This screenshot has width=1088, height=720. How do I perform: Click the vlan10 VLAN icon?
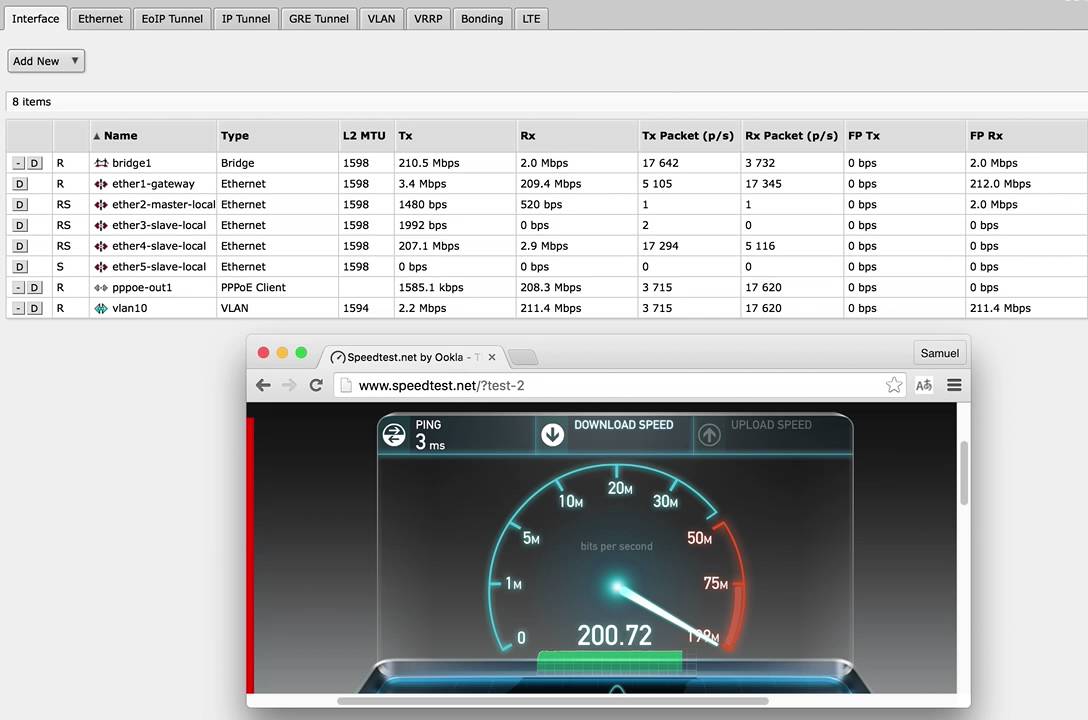(101, 309)
